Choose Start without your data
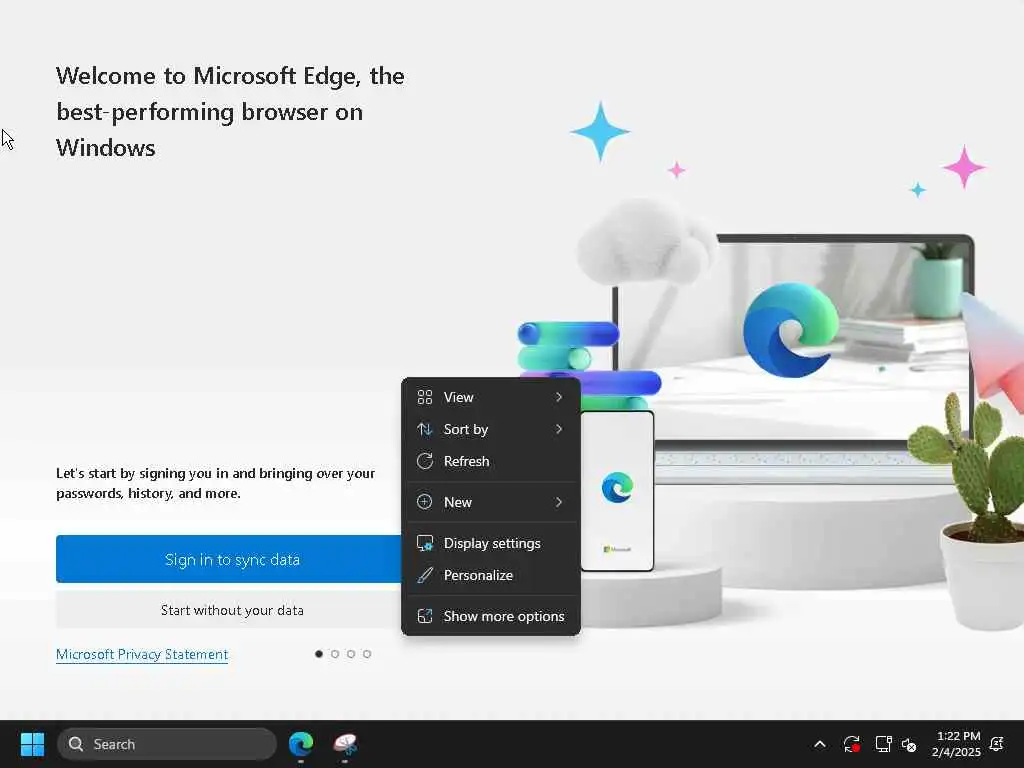Image resolution: width=1024 pixels, height=768 pixels. click(x=229, y=610)
